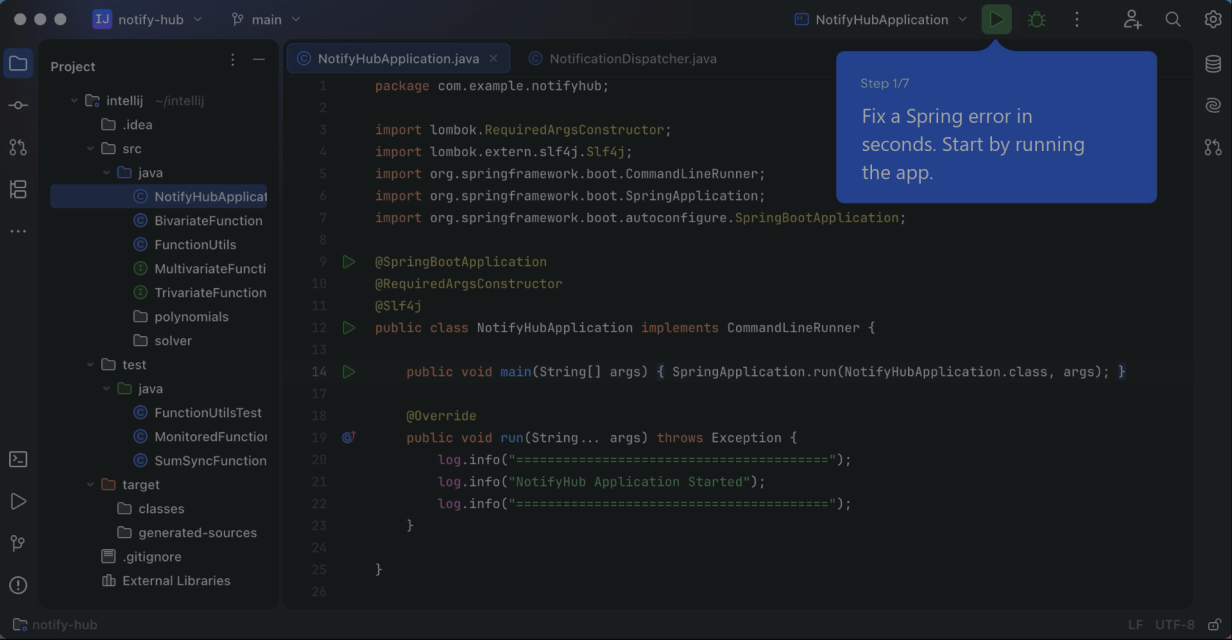The height and width of the screenshot is (640, 1232).
Task: Collapse the java folder under src
Action: [x=106, y=173]
